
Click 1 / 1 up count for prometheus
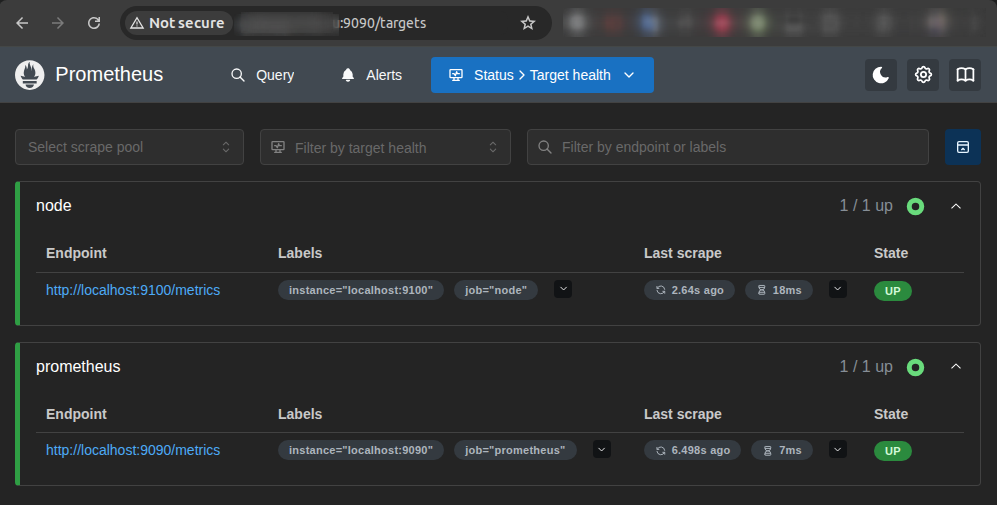[866, 366]
